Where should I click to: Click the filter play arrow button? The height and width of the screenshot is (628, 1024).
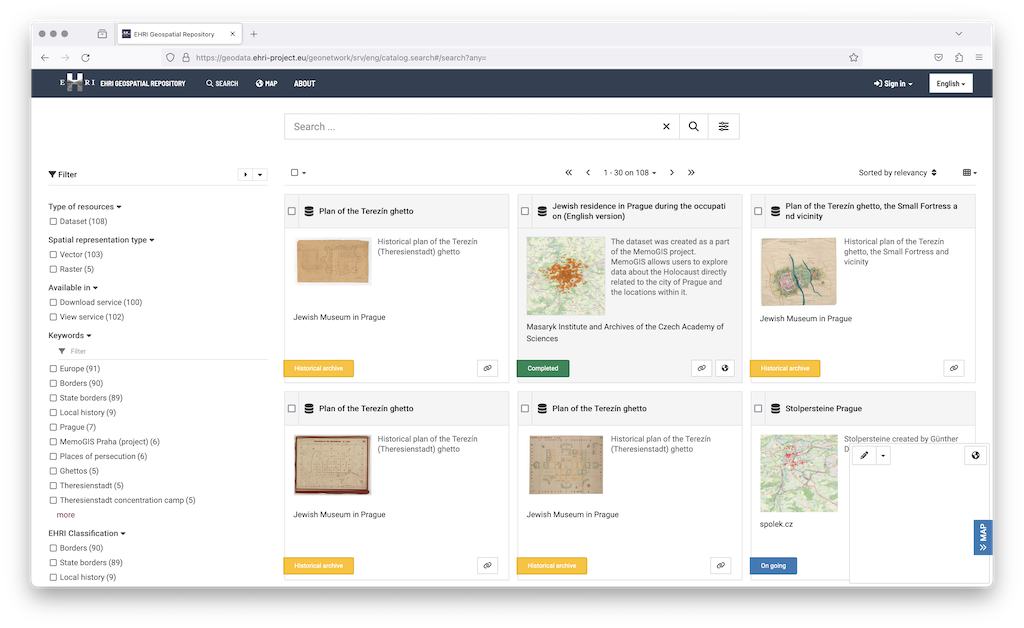click(245, 174)
